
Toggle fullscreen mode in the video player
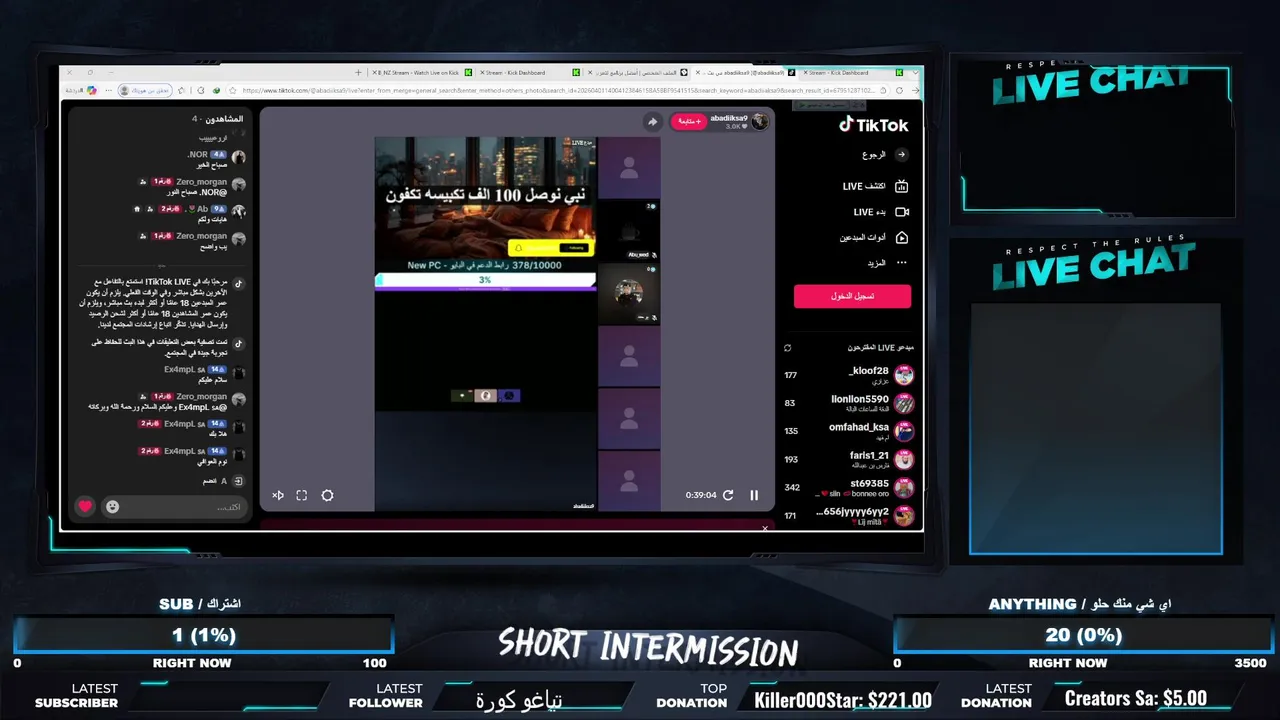(x=302, y=495)
